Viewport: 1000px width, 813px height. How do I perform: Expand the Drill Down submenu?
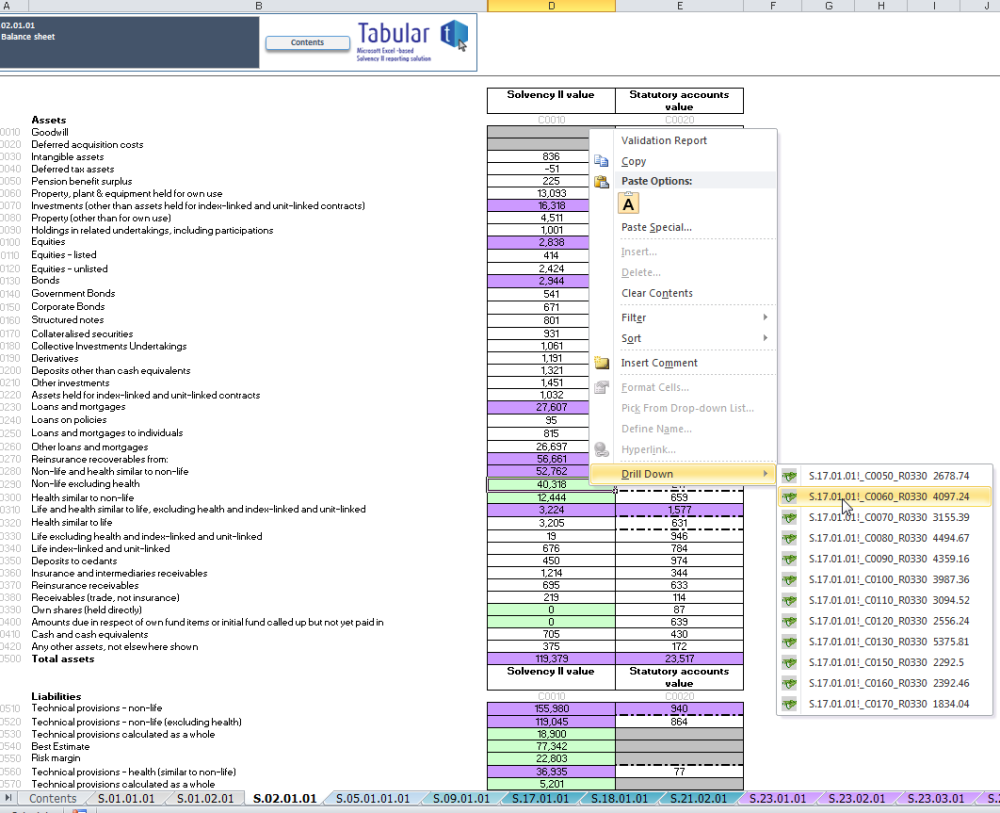(x=682, y=474)
